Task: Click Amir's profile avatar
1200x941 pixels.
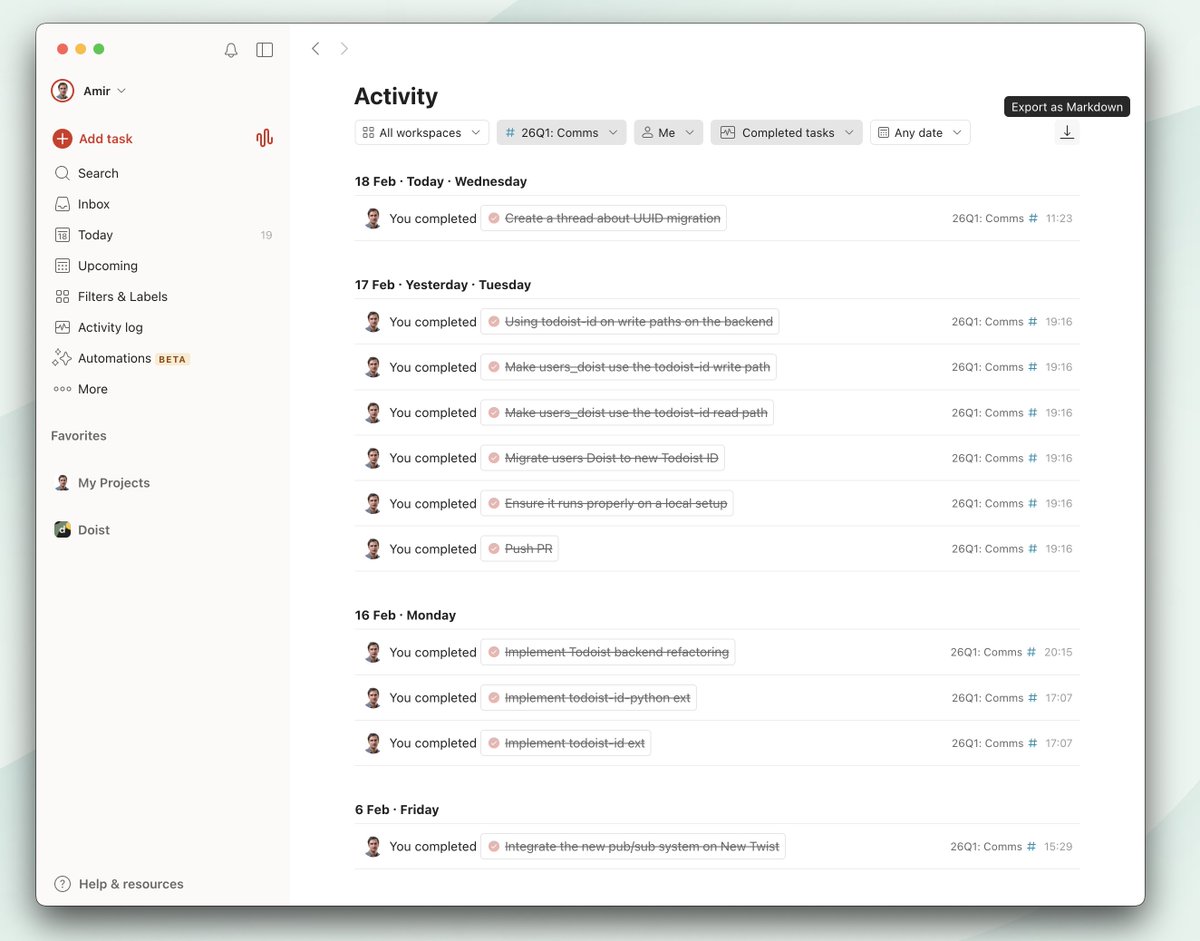Action: (63, 91)
